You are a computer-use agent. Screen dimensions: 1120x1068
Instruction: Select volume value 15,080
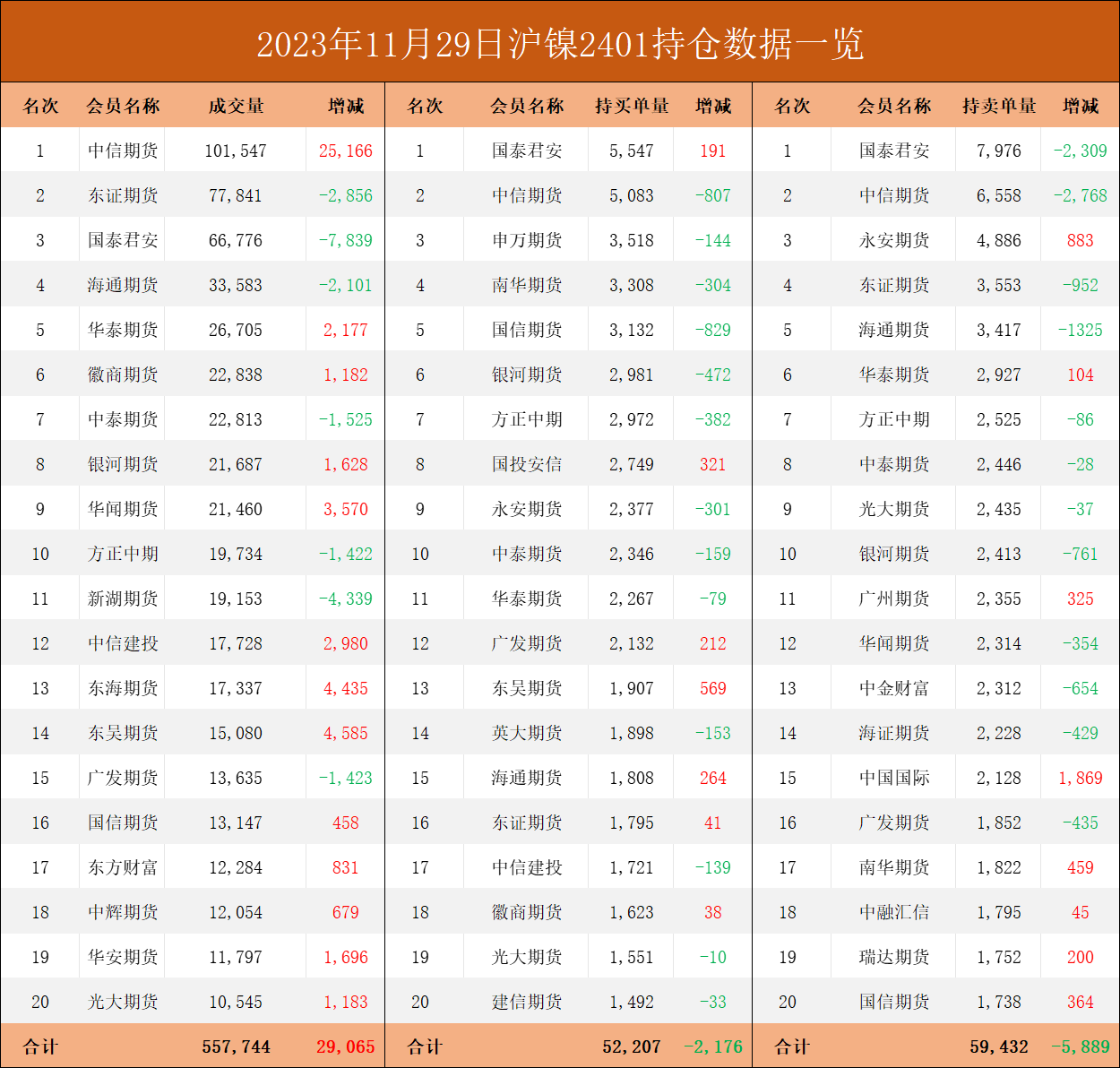pyautogui.click(x=236, y=733)
